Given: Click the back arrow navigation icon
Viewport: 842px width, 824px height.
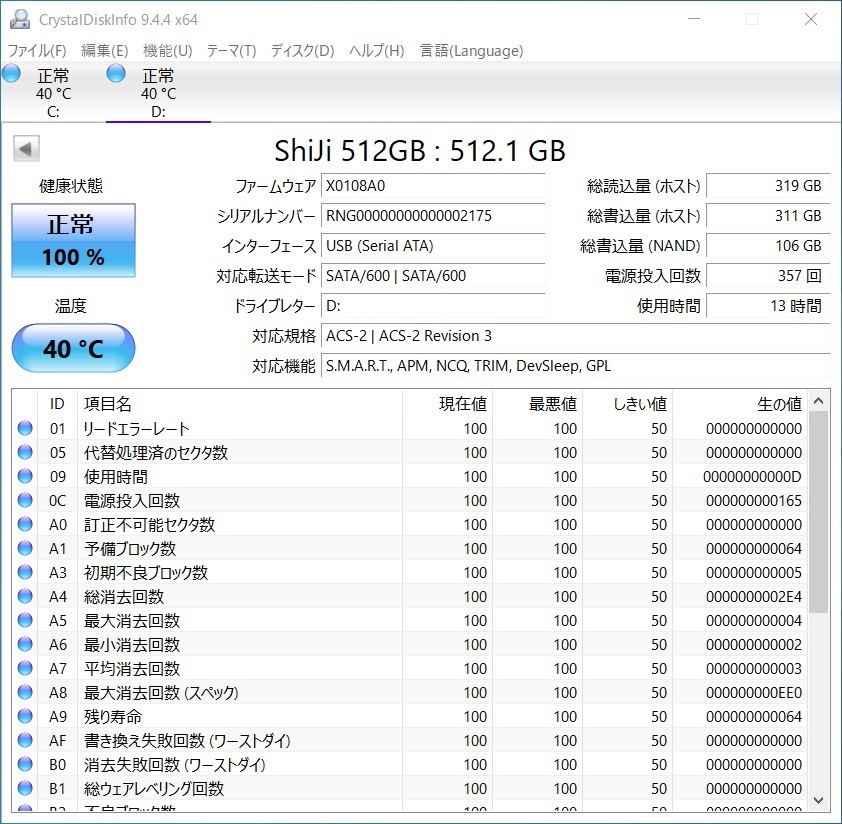Looking at the screenshot, I should pos(25,148).
